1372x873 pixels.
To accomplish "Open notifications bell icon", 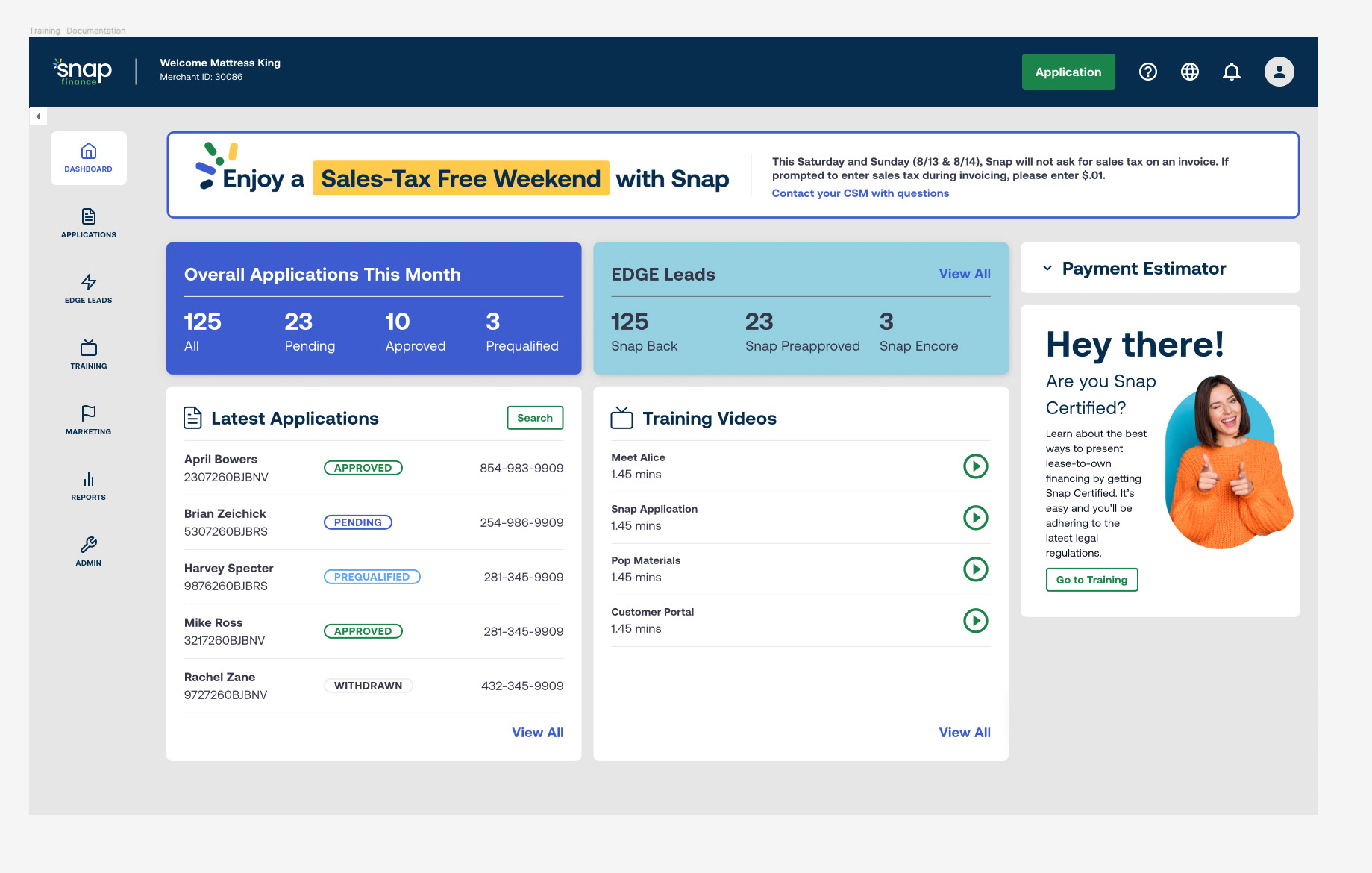I will click(x=1231, y=72).
